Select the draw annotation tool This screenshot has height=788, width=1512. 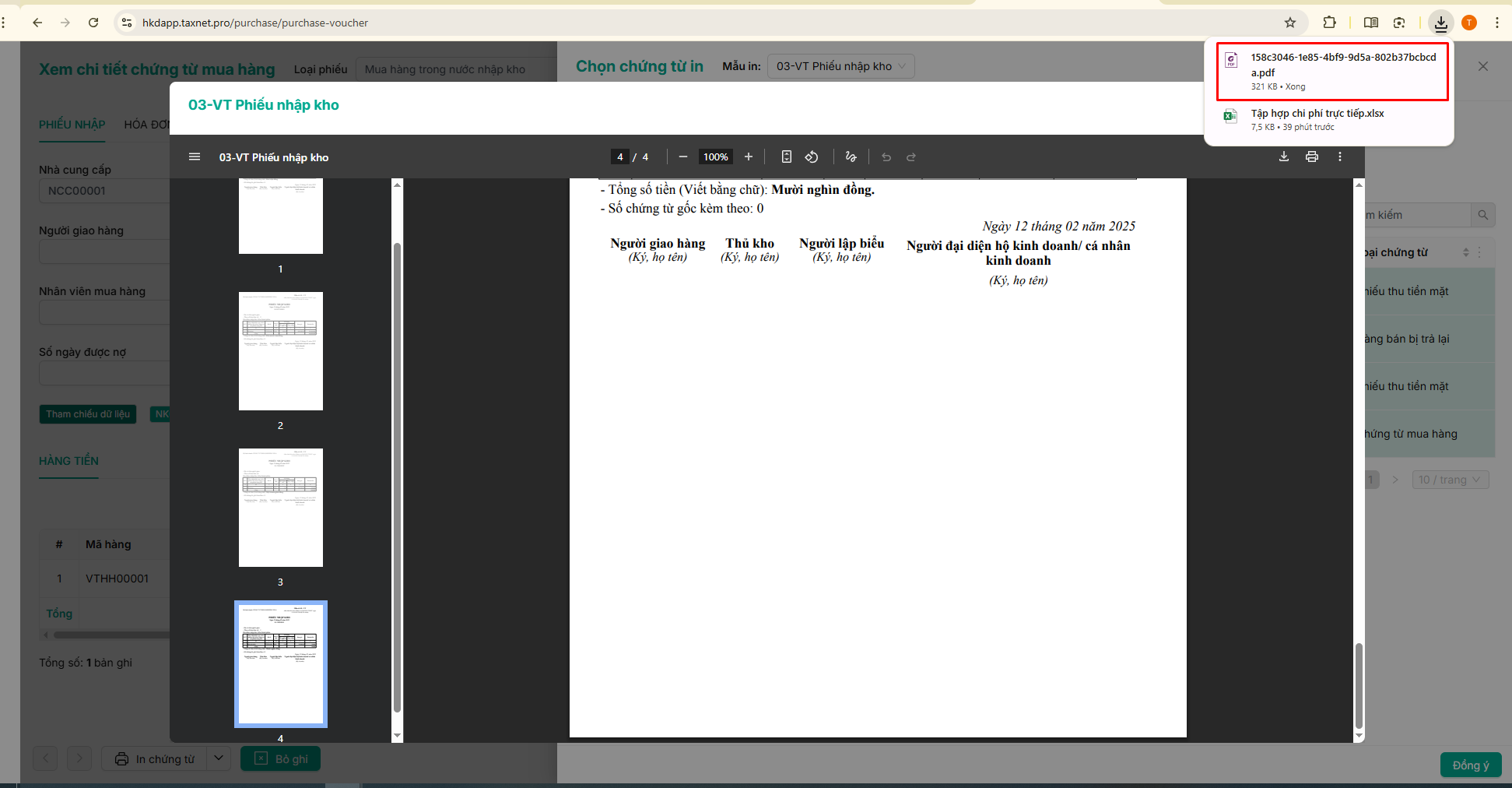tap(851, 157)
